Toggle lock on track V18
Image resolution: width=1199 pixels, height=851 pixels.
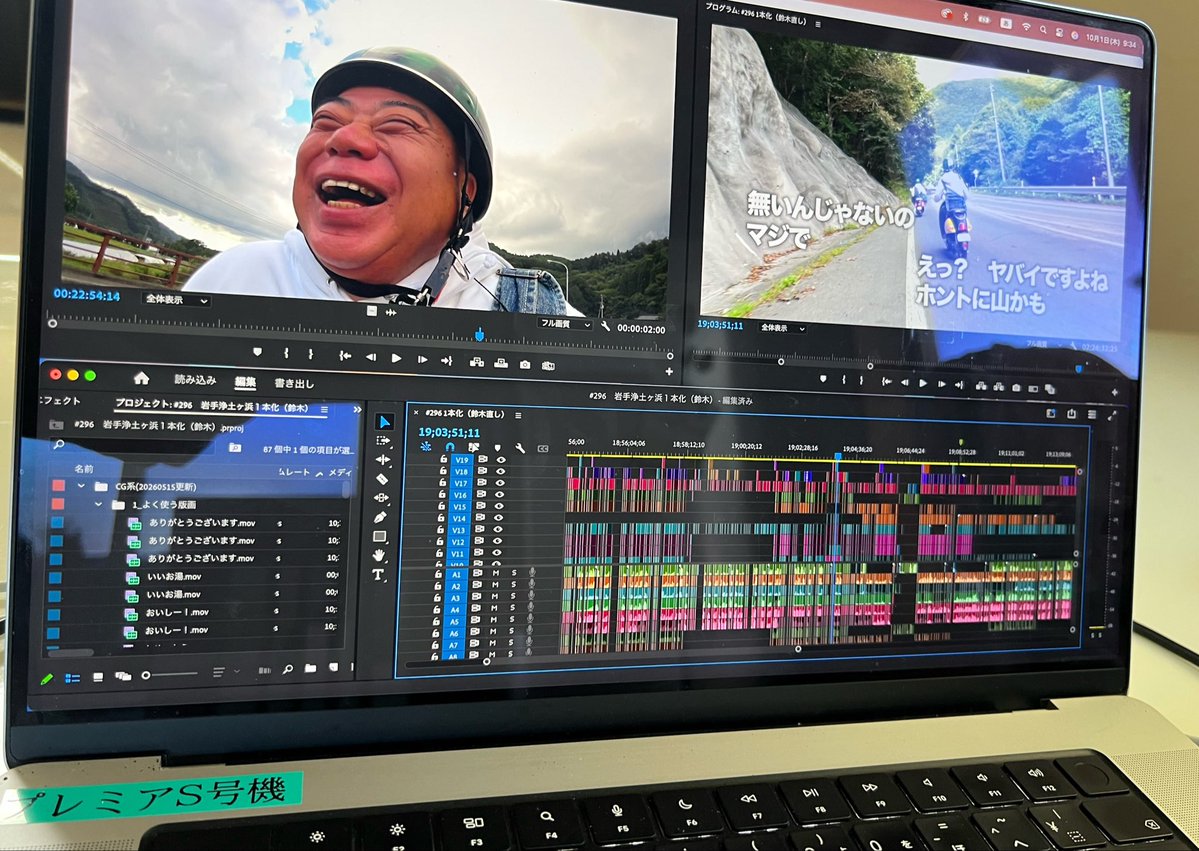coord(443,472)
